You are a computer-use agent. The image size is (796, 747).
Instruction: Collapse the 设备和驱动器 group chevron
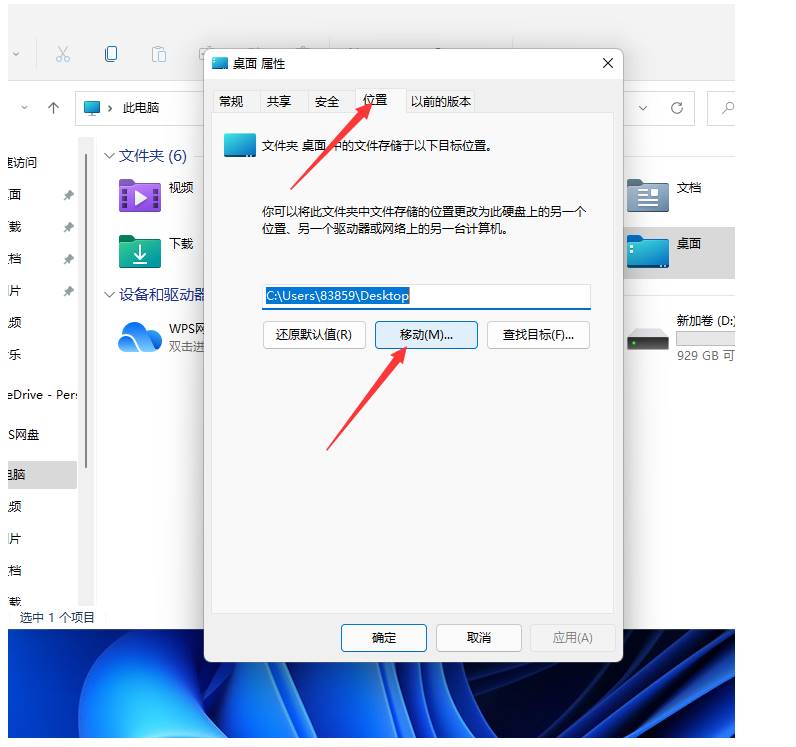[109, 295]
